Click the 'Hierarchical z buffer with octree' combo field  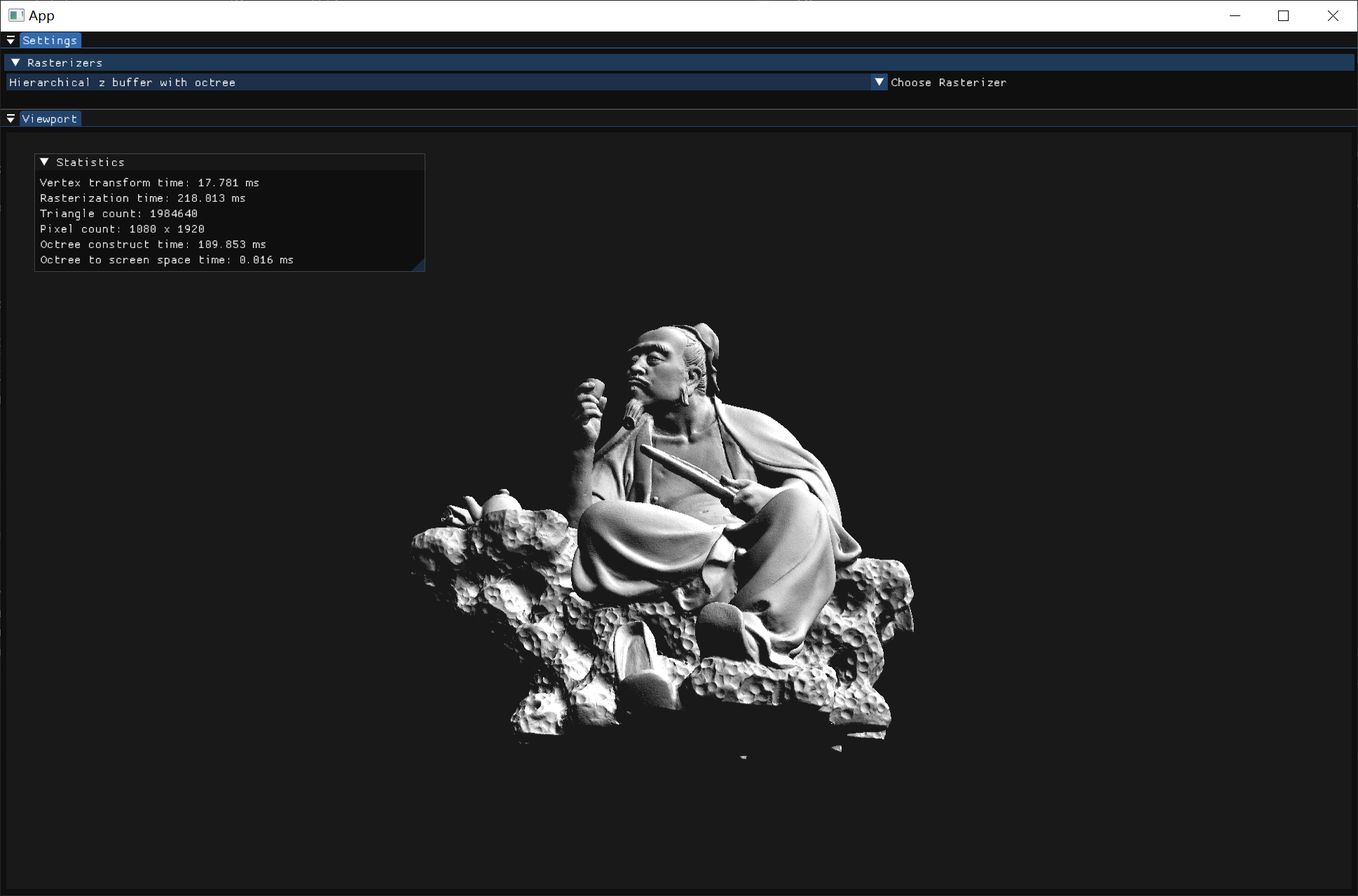[434, 83]
